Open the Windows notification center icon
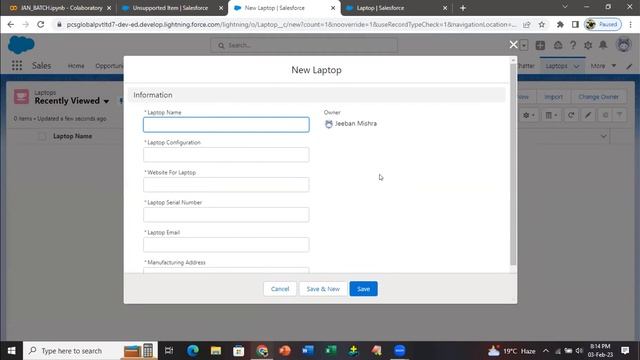Image resolution: width=640 pixels, height=360 pixels. pyautogui.click(x=625, y=351)
